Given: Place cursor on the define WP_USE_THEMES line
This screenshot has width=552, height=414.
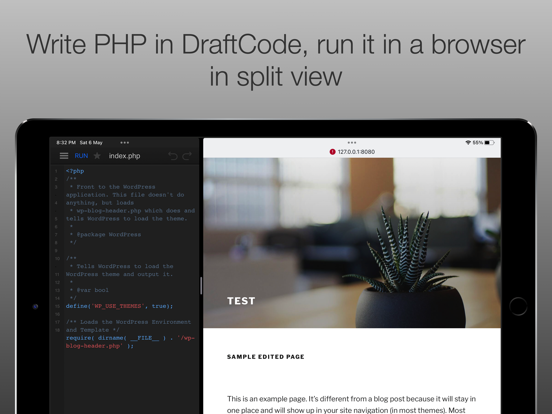Looking at the screenshot, I should (x=119, y=306).
